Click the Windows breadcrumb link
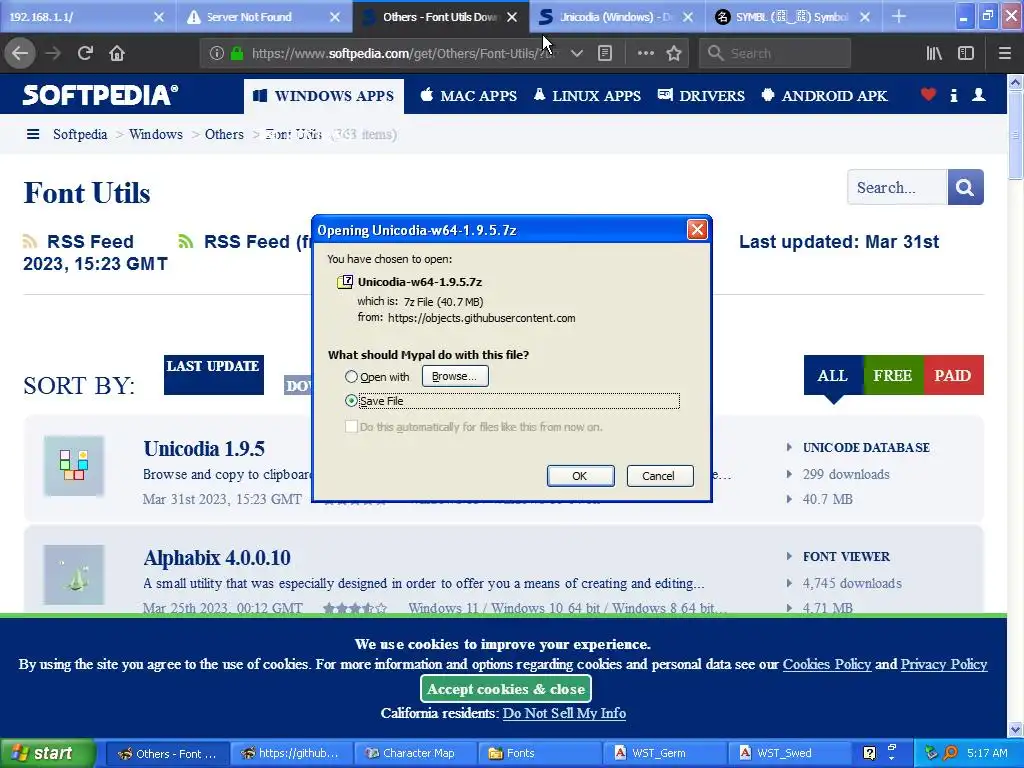This screenshot has height=768, width=1024. [x=155, y=135]
